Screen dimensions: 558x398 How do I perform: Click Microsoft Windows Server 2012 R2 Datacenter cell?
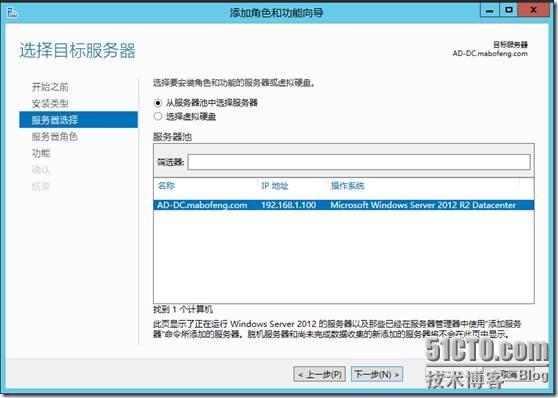423,205
